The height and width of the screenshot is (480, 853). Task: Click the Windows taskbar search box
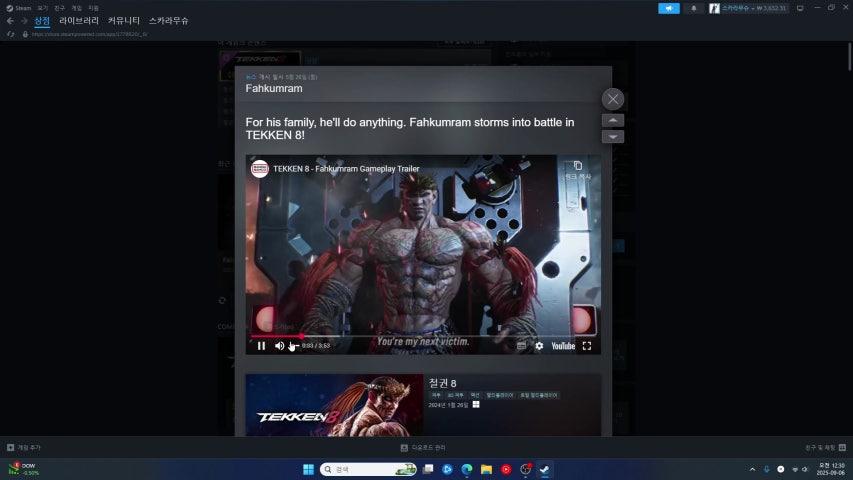click(x=368, y=469)
